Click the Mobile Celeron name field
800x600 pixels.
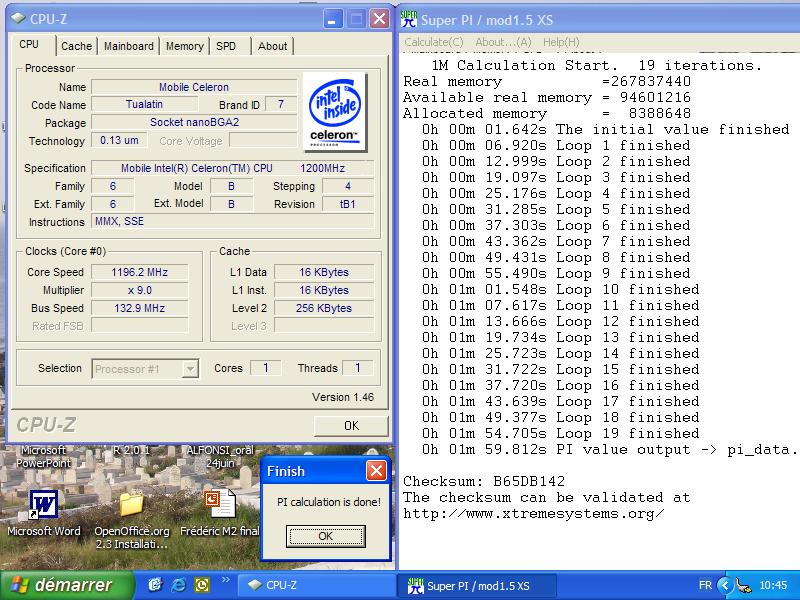(x=194, y=87)
